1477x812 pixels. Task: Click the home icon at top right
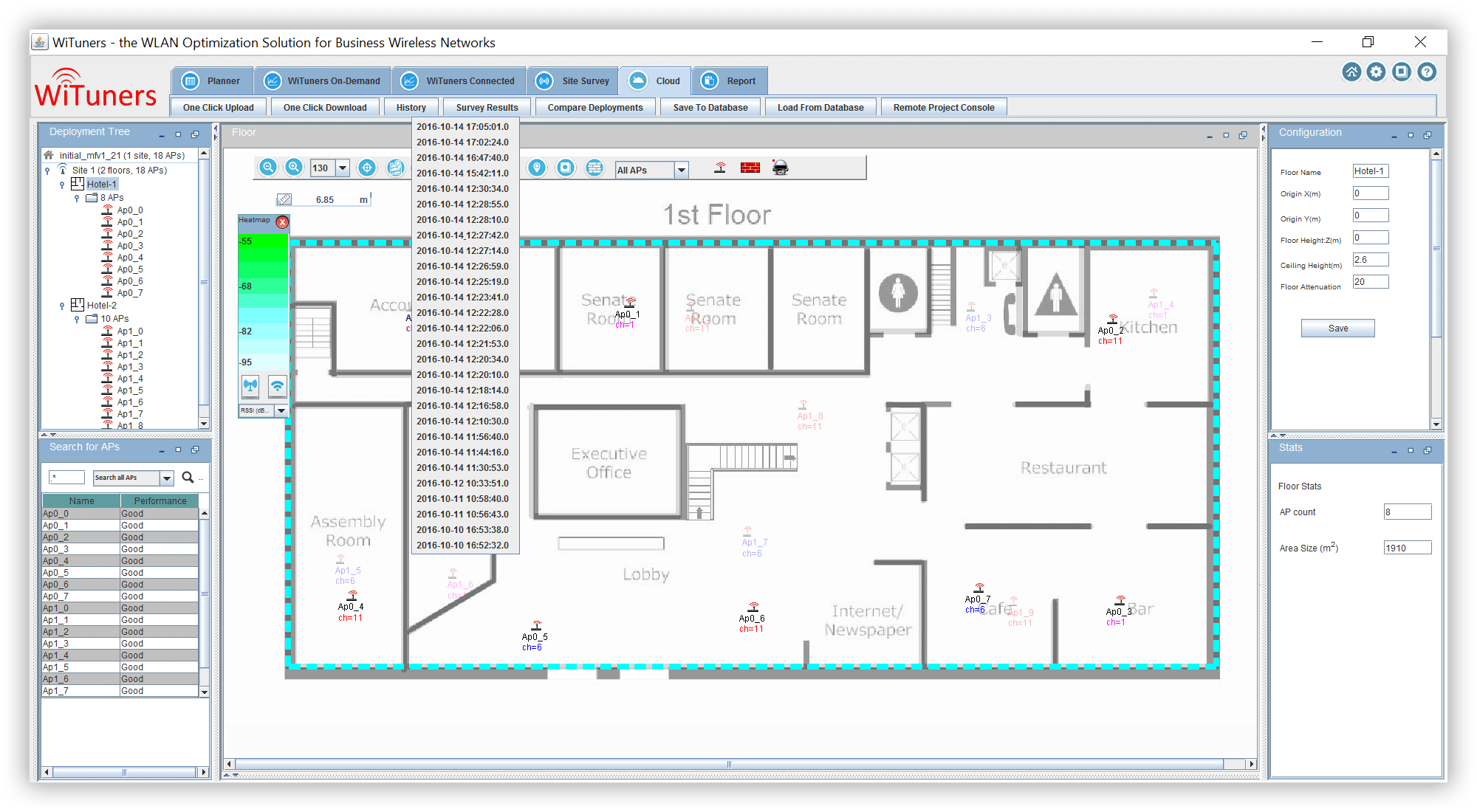(1351, 72)
